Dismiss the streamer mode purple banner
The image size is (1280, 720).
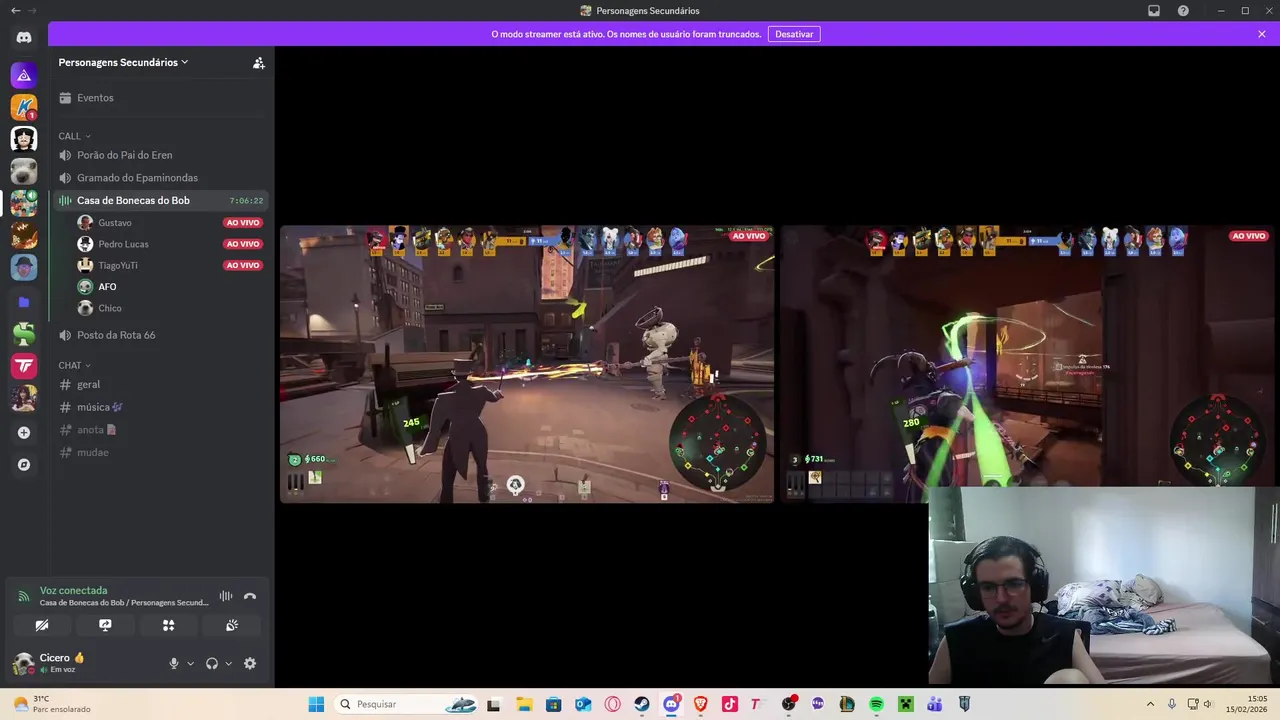pos(1262,34)
